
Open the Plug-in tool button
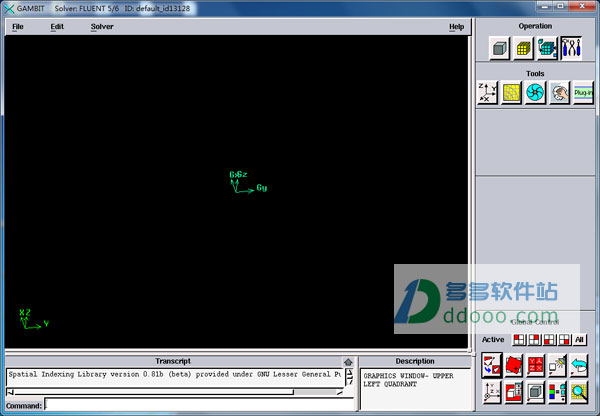coord(583,92)
